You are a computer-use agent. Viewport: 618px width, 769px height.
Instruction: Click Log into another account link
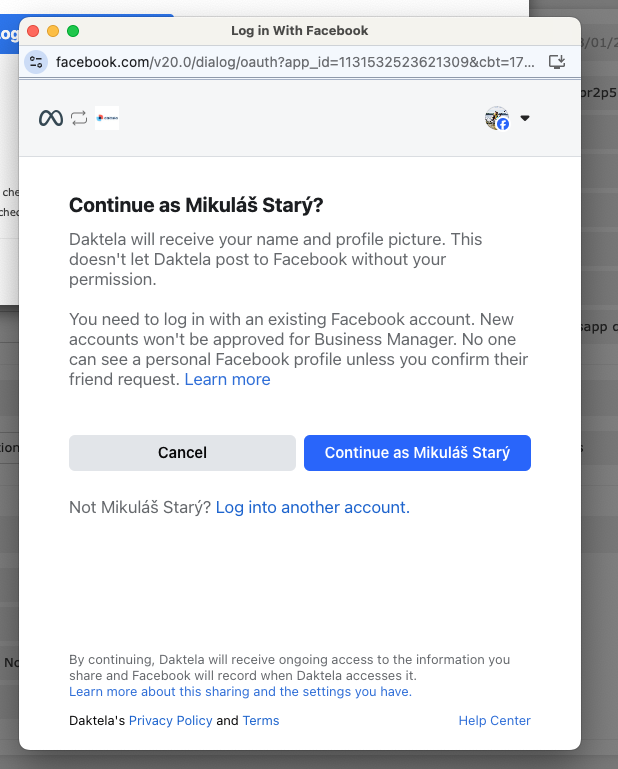(313, 508)
